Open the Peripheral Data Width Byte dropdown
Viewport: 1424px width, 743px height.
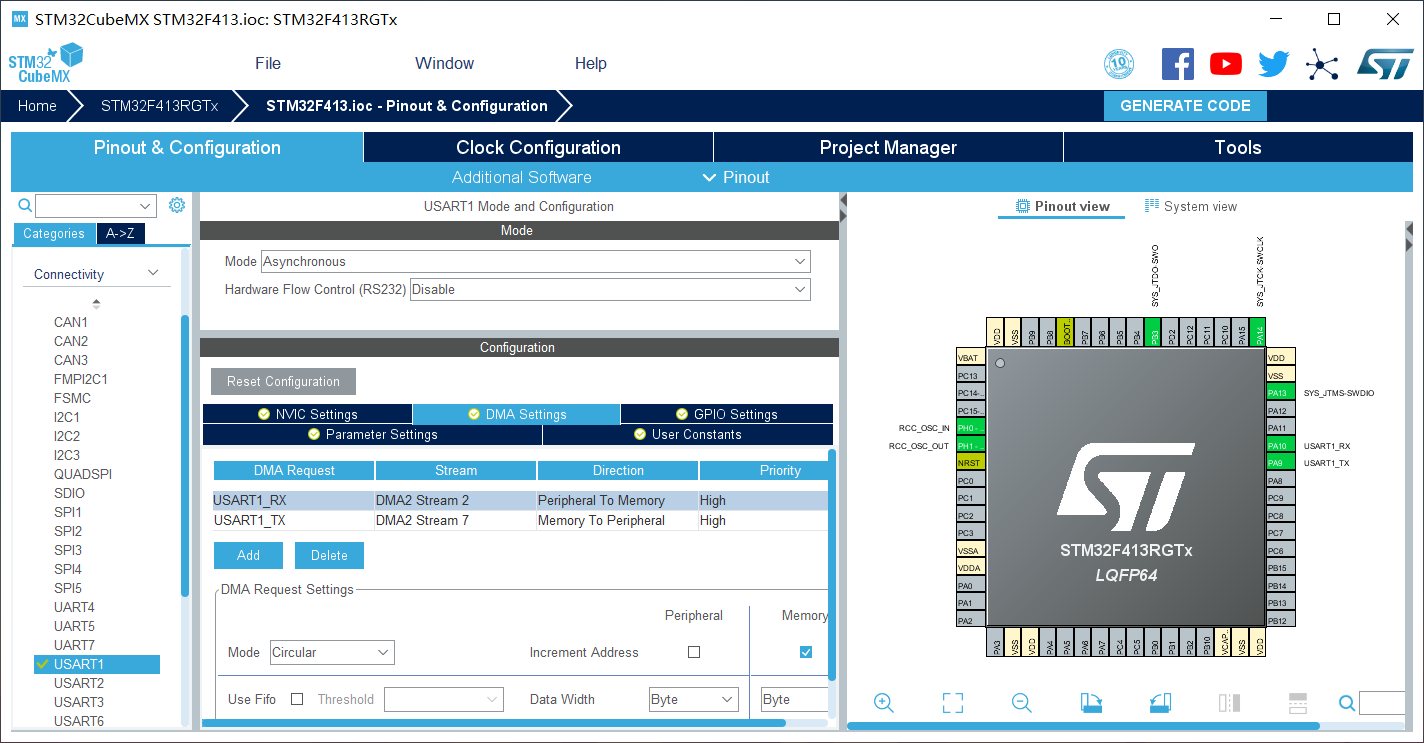tap(694, 699)
